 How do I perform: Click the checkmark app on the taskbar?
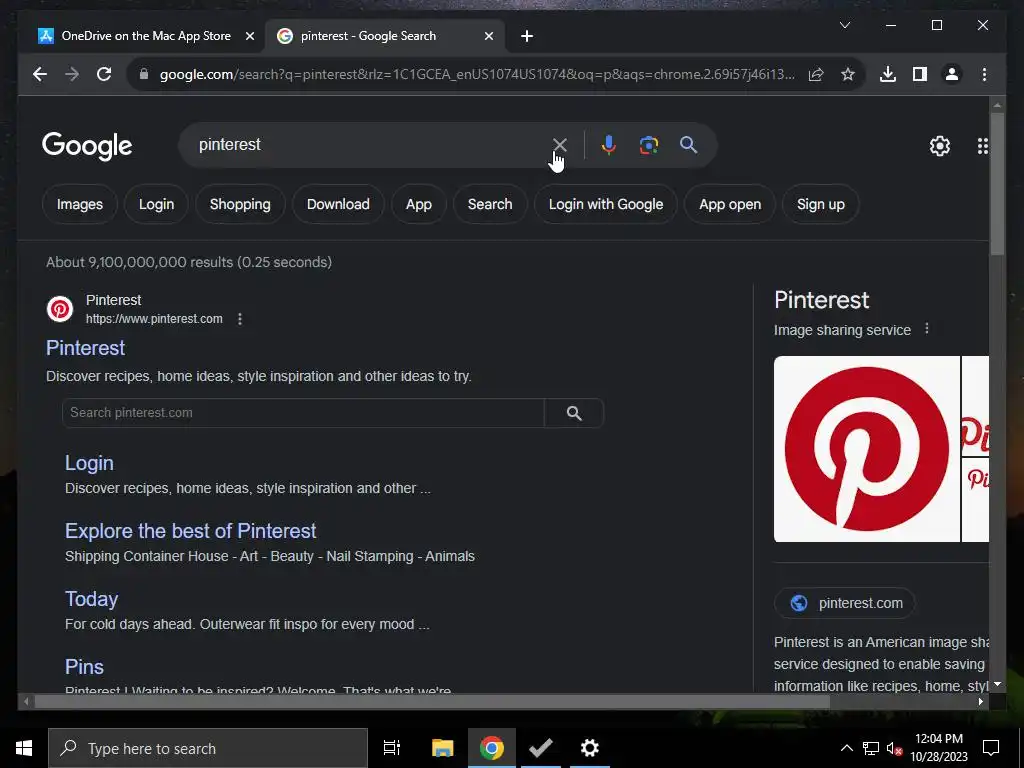(x=541, y=748)
